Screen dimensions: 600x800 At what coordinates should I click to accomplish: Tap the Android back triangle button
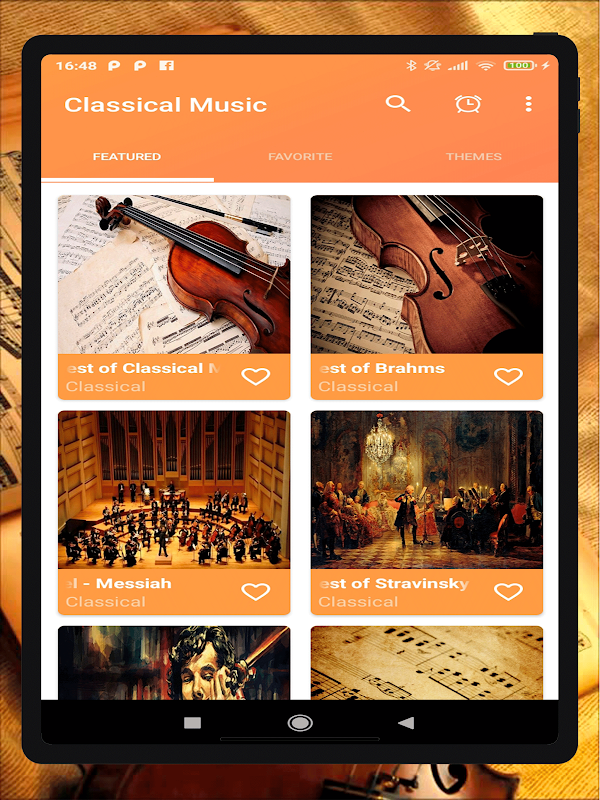[x=406, y=722]
